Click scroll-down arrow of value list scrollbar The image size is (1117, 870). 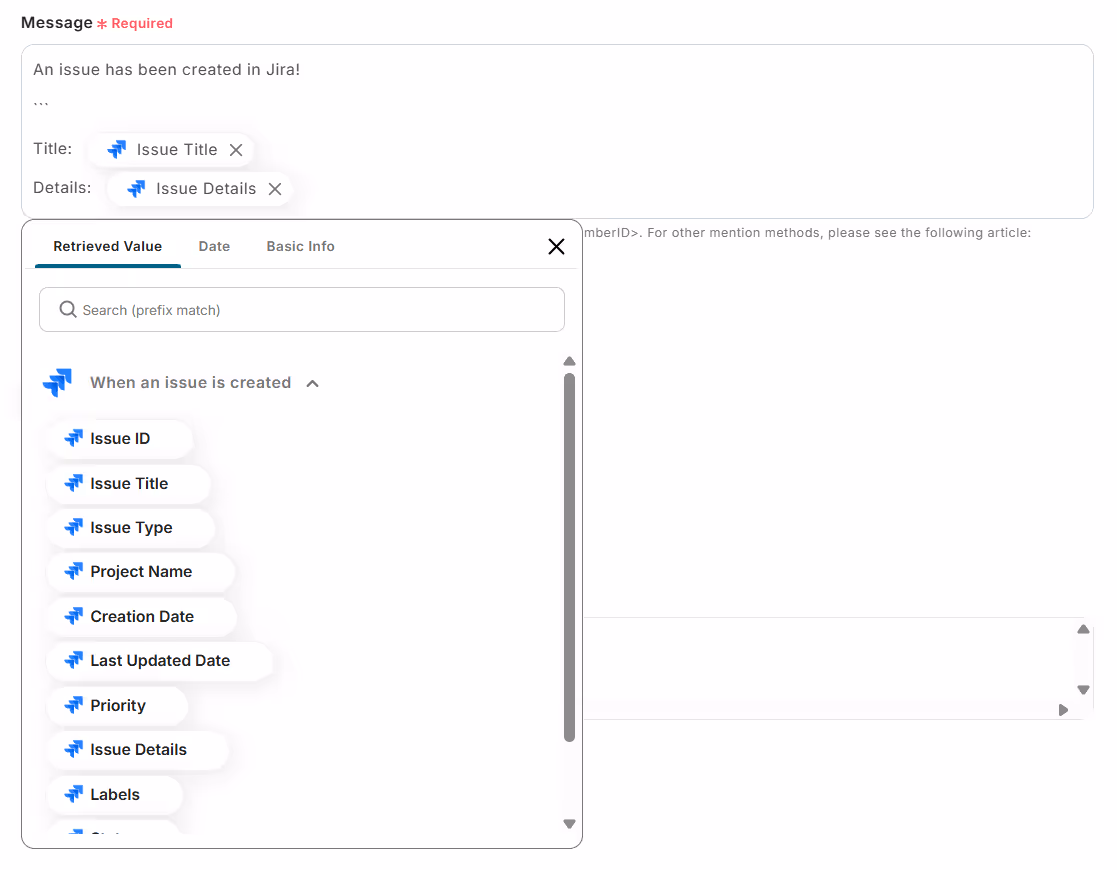tap(569, 824)
